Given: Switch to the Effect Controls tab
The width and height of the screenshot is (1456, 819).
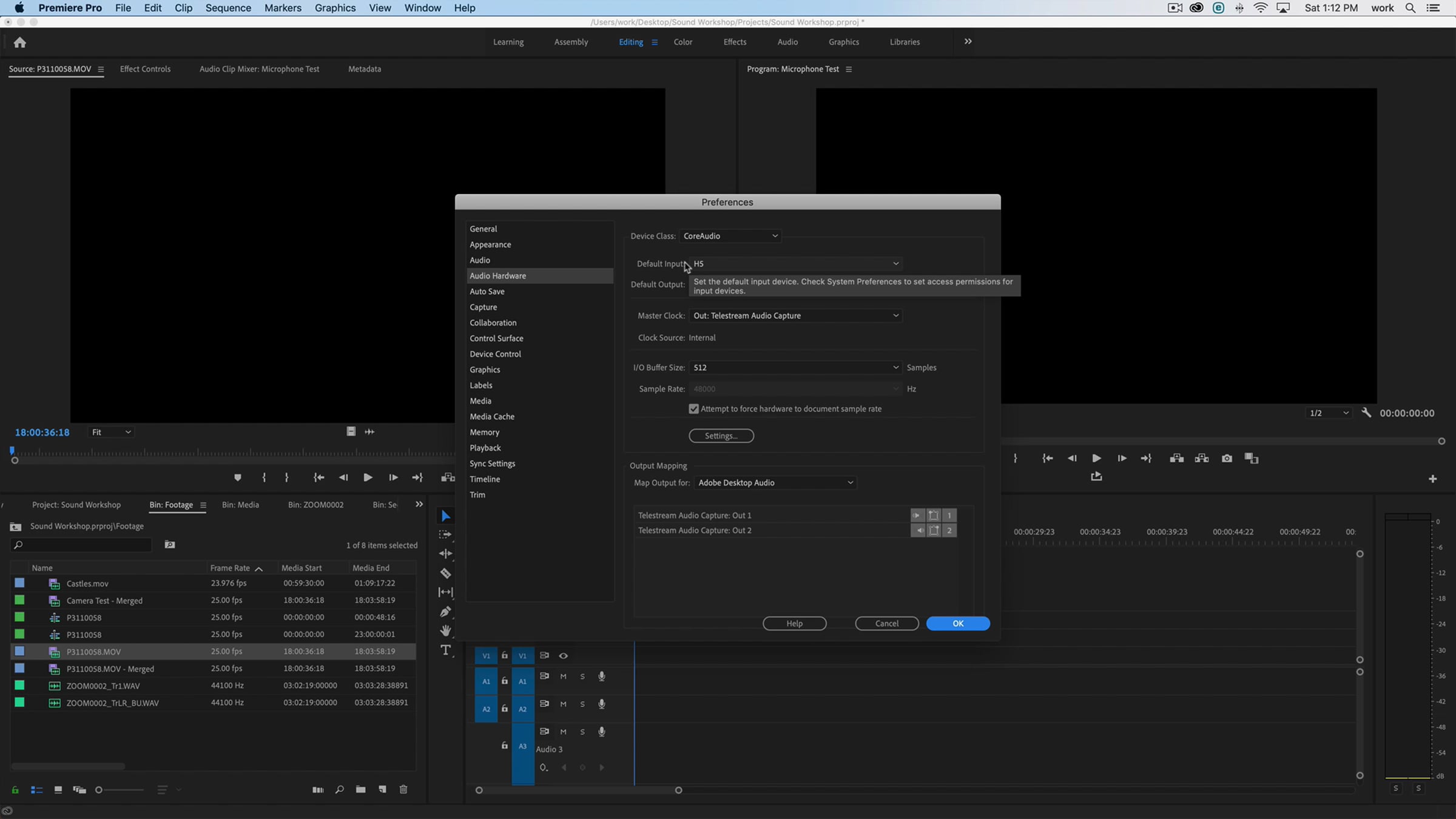Looking at the screenshot, I should (x=145, y=69).
